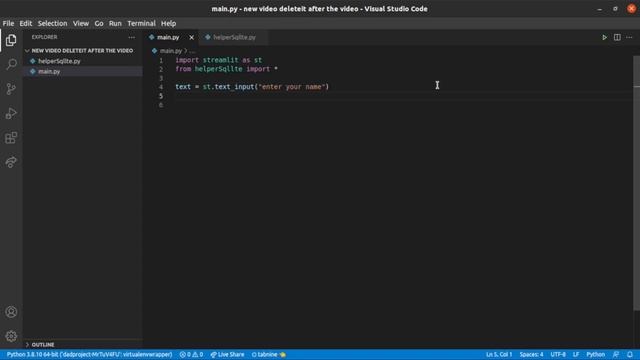The width and height of the screenshot is (640, 360).
Task: Split the editor to the right
Action: [617, 37]
